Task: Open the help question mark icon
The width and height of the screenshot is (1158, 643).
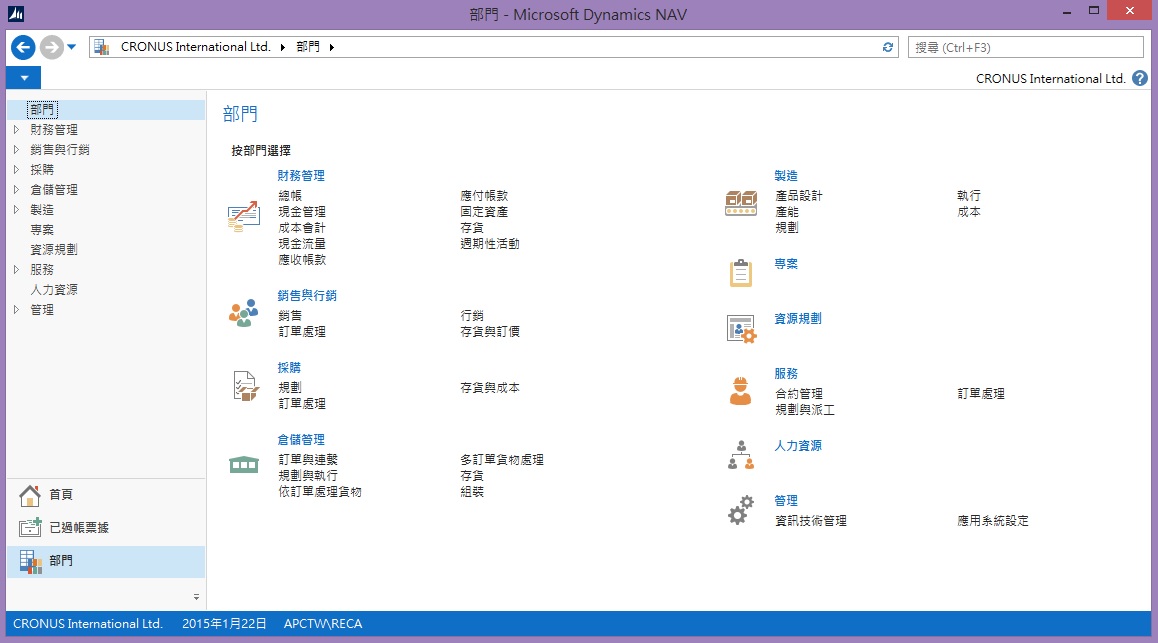Action: [x=1140, y=78]
